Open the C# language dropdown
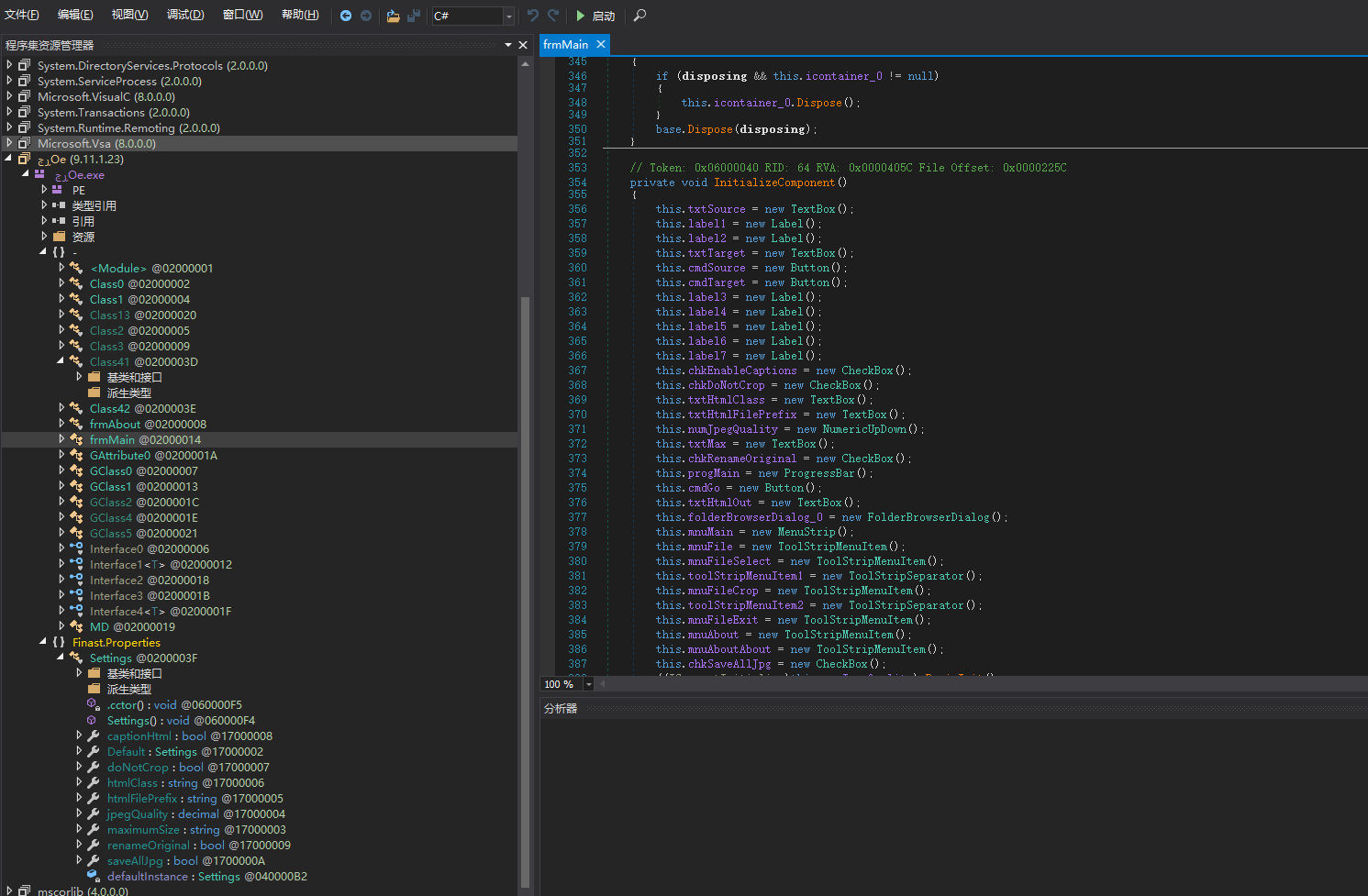 pos(508,17)
